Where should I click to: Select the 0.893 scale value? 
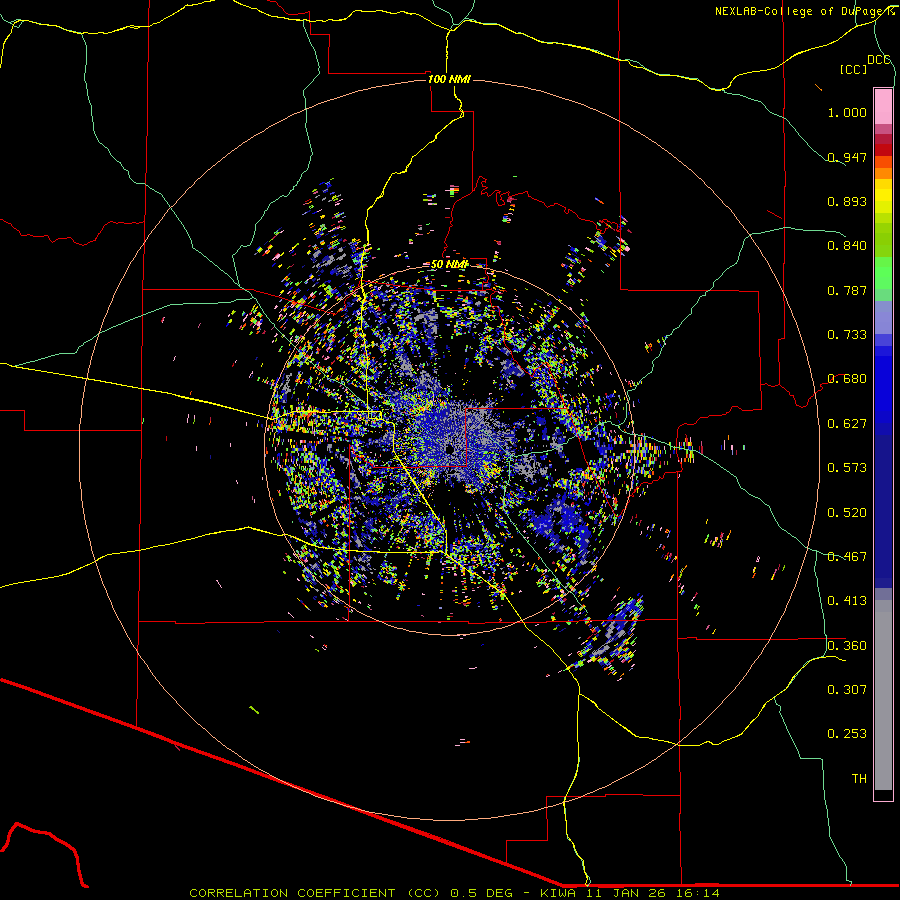point(847,201)
